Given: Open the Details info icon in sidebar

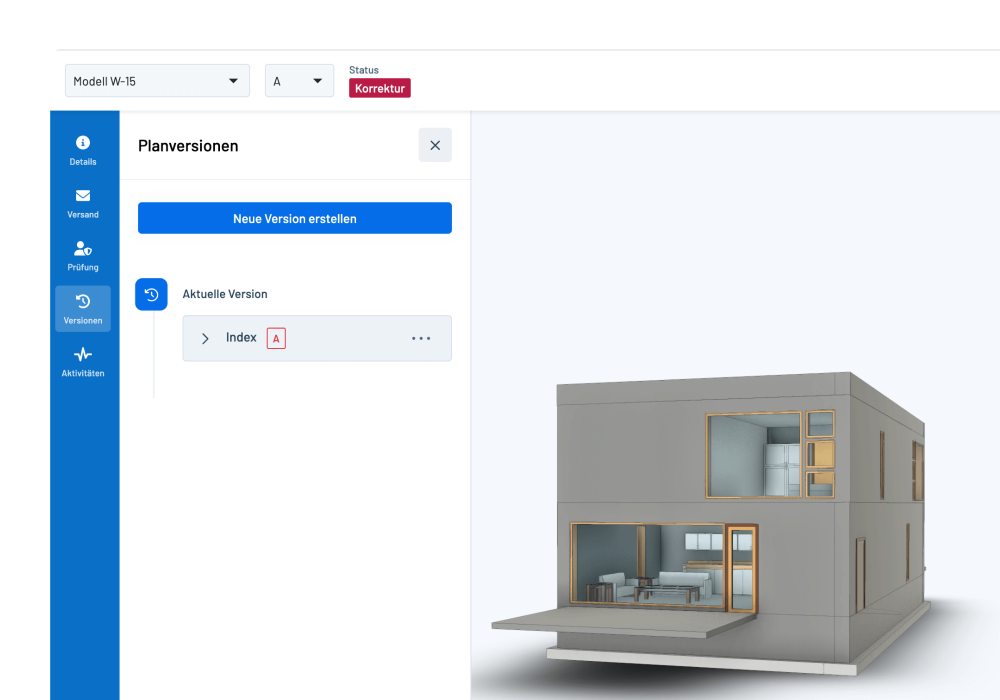Looking at the screenshot, I should click(x=83, y=143).
